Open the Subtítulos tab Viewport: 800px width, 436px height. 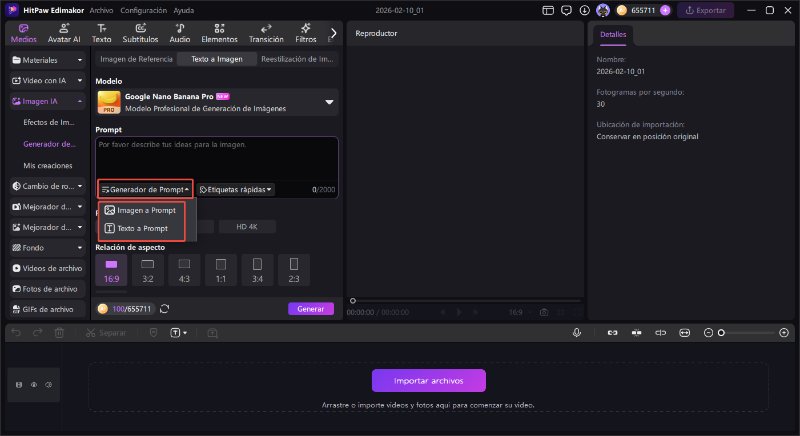coord(140,33)
